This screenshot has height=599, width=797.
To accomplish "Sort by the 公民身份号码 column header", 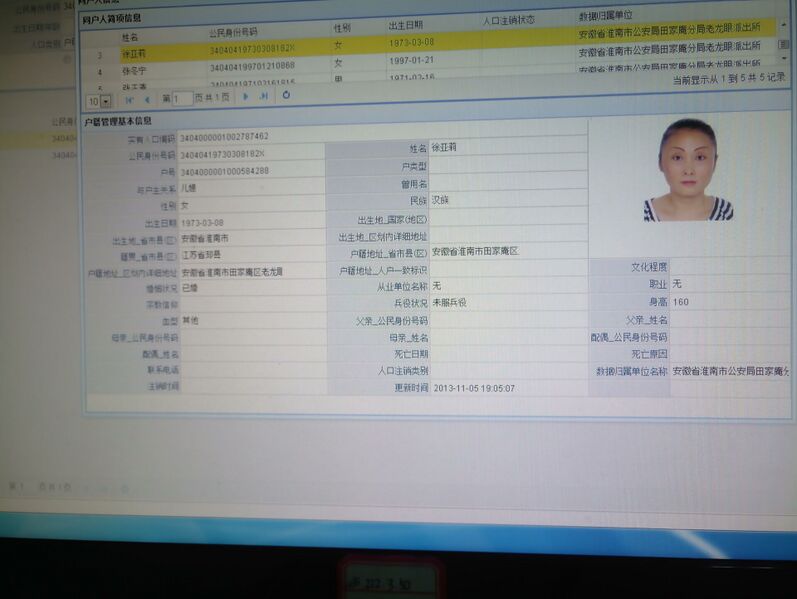I will point(233,33).
